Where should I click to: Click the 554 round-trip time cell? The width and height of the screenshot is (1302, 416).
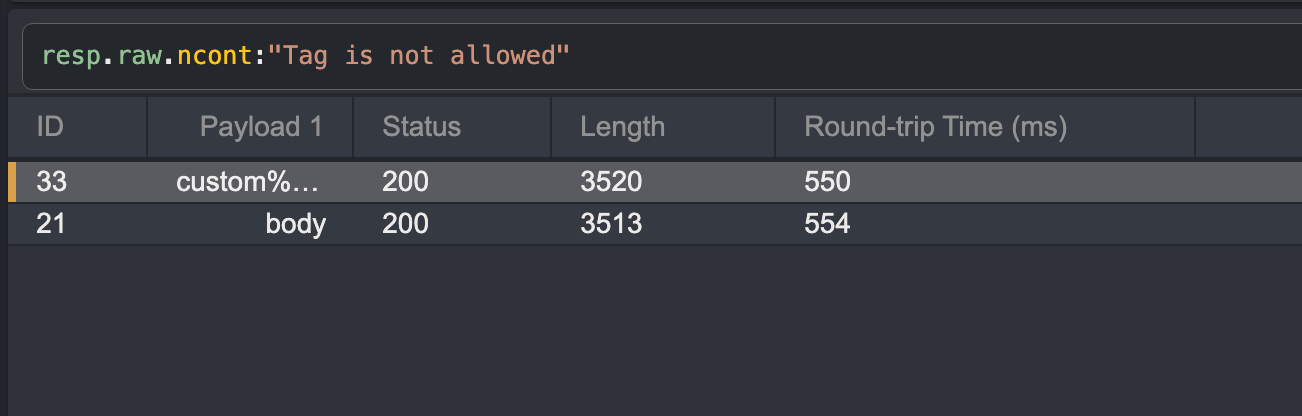tap(827, 224)
